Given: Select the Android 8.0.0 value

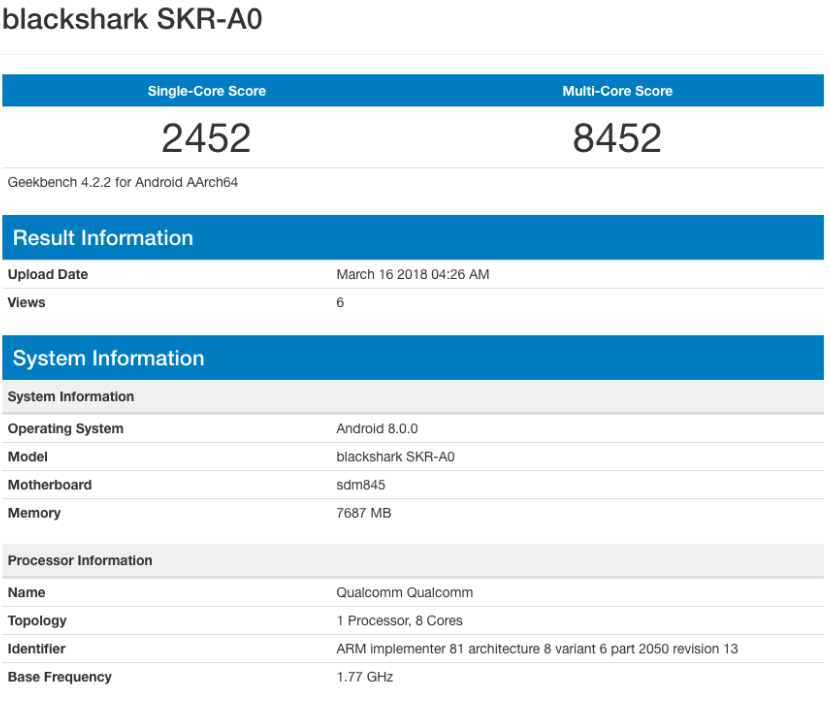Looking at the screenshot, I should pos(377,428).
